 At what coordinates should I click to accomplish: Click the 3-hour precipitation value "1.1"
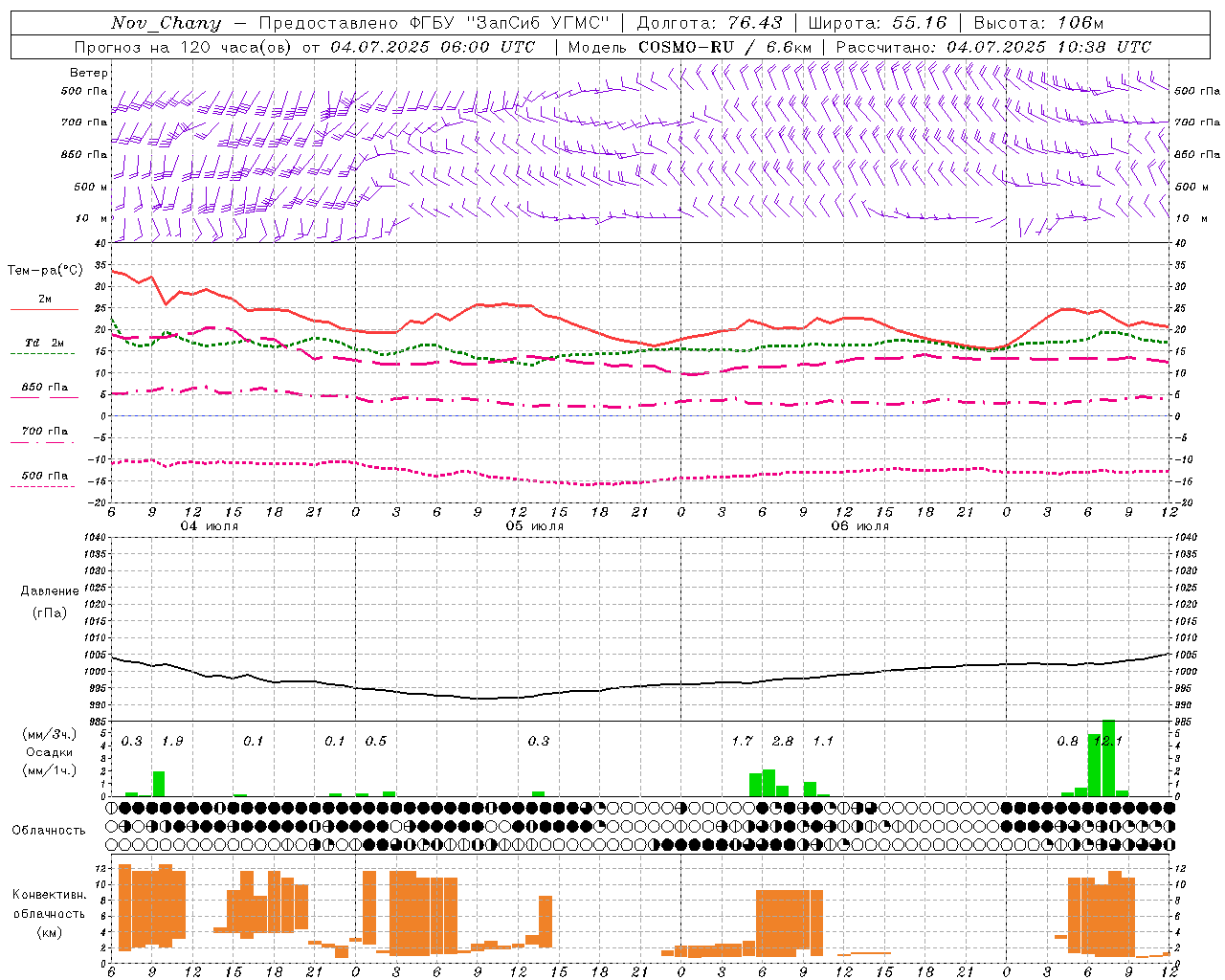(823, 742)
